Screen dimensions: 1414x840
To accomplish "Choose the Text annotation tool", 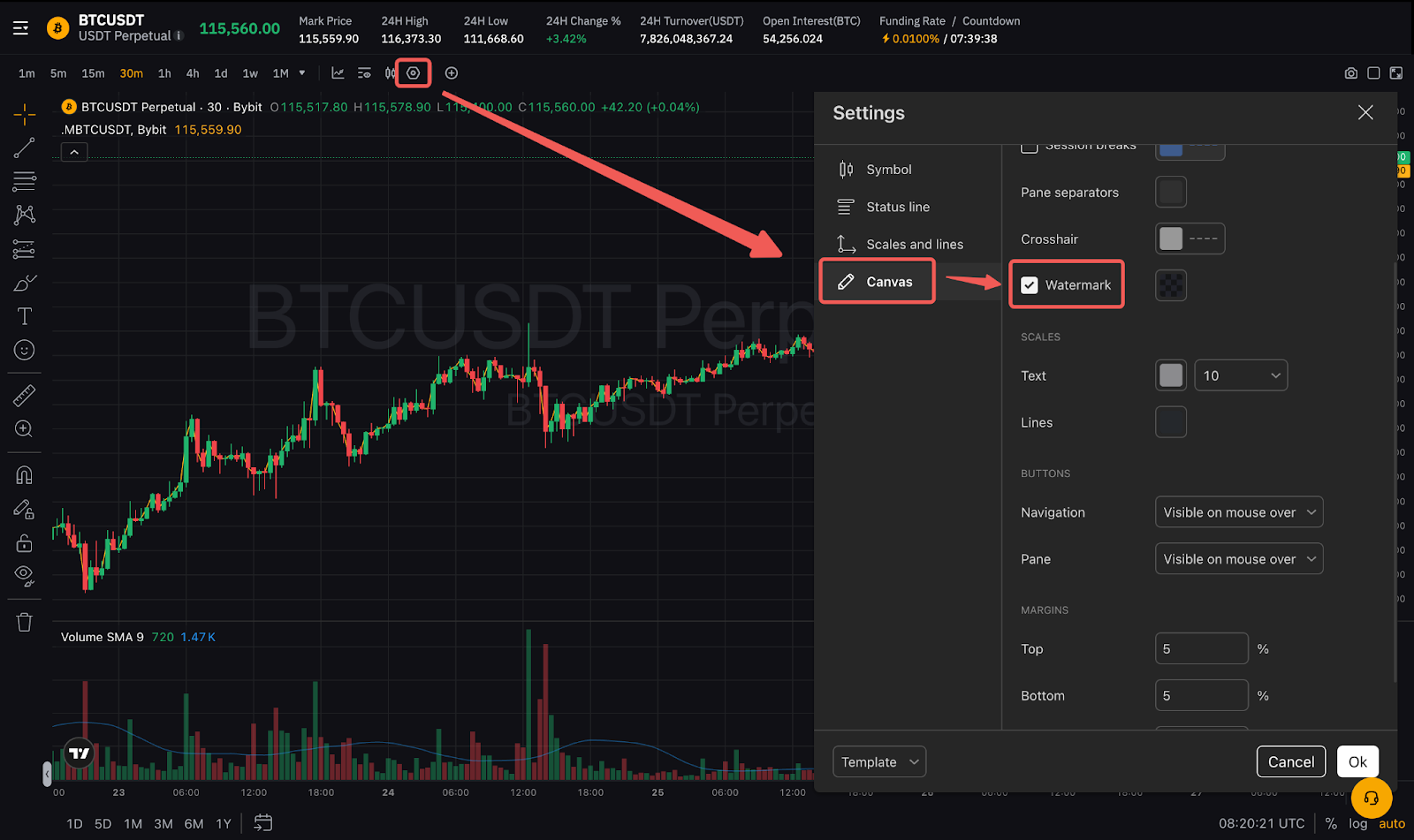I will pos(25,316).
